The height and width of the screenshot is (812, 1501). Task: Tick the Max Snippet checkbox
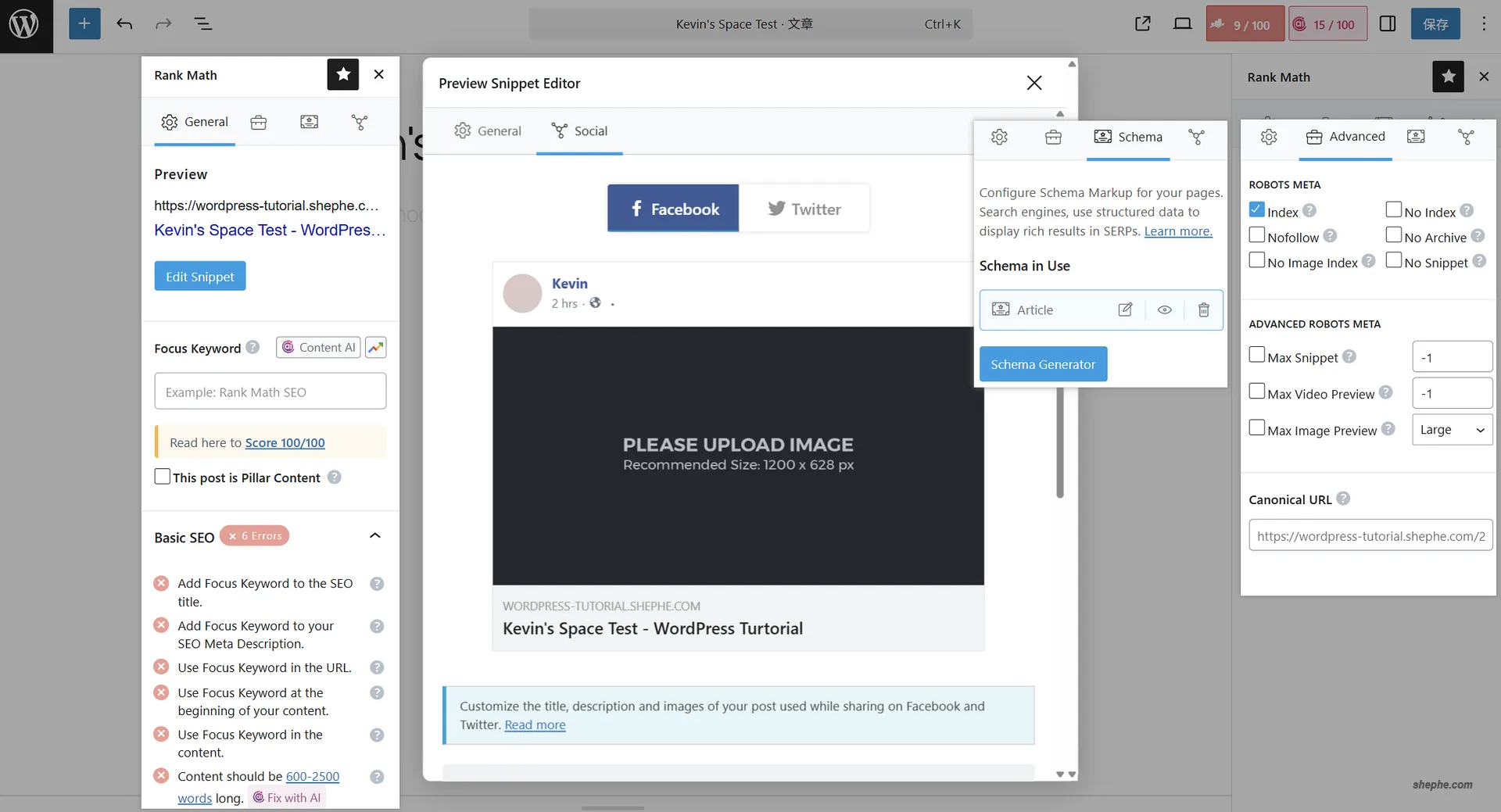[1256, 355]
